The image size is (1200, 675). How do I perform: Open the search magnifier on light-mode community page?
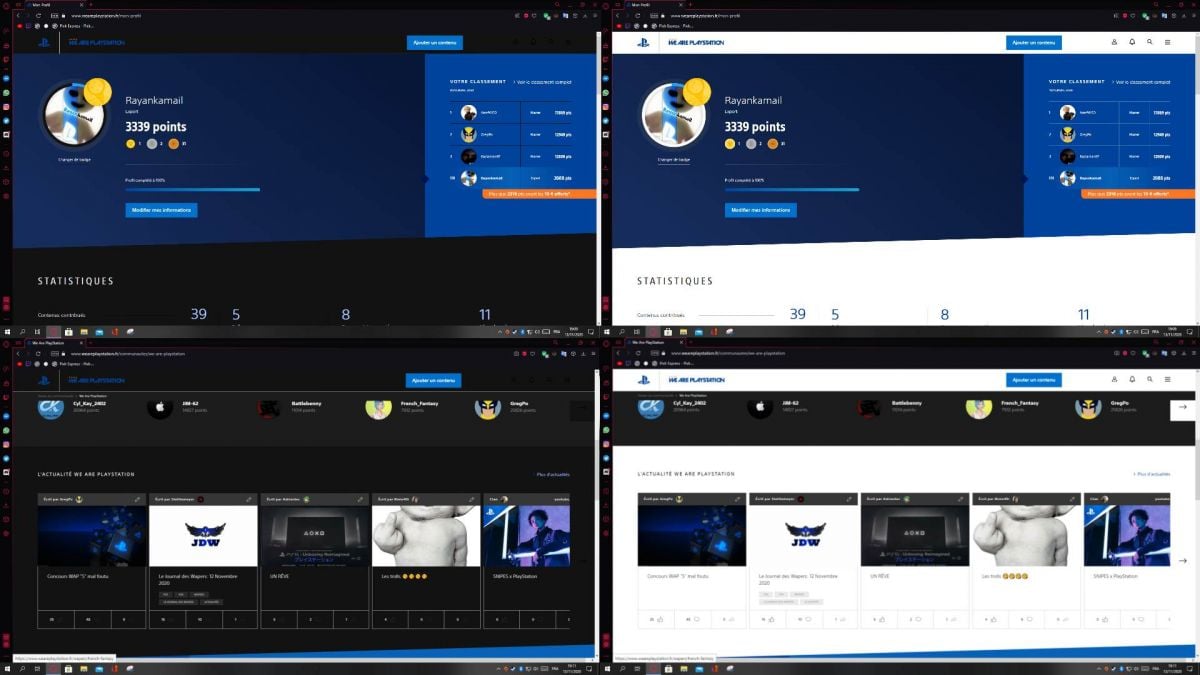(1150, 380)
